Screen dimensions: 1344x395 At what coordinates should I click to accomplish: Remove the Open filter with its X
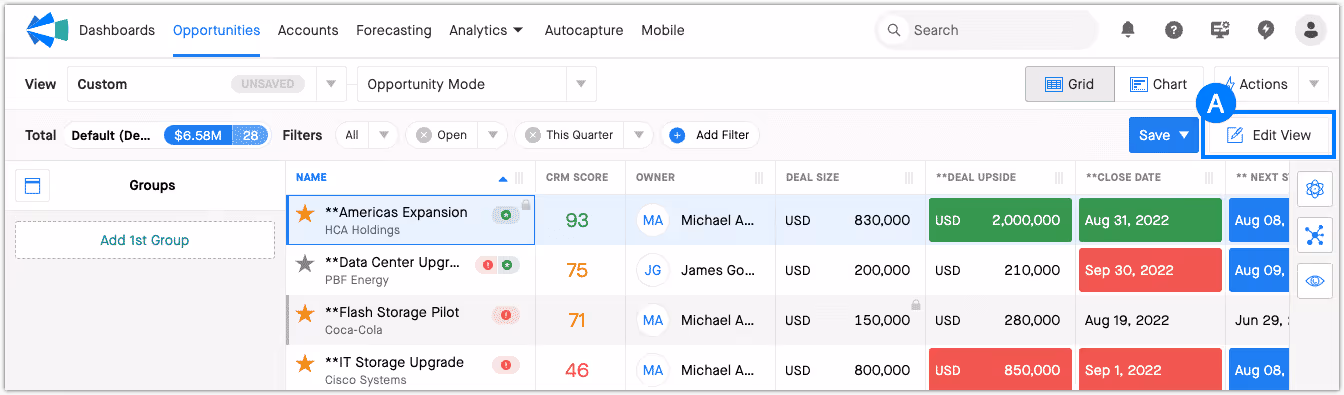pyautogui.click(x=425, y=135)
